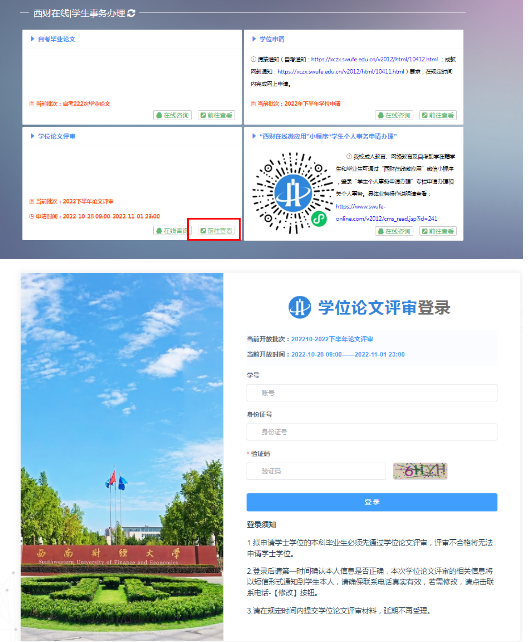Click the 学号 account input field
Image resolution: width=531 pixels, height=642 pixels.
click(372, 393)
